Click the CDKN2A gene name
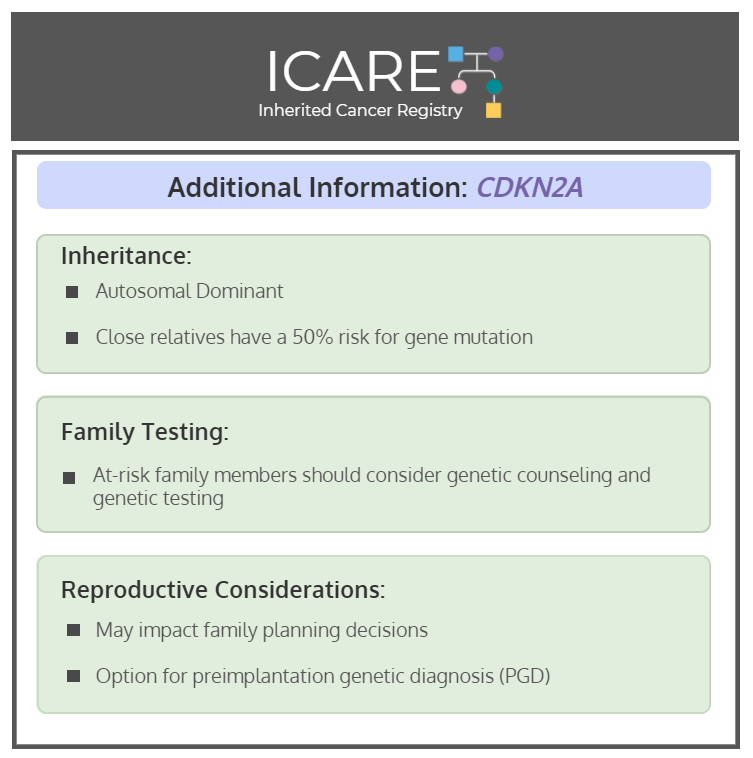This screenshot has height=758, width=753. (x=530, y=187)
